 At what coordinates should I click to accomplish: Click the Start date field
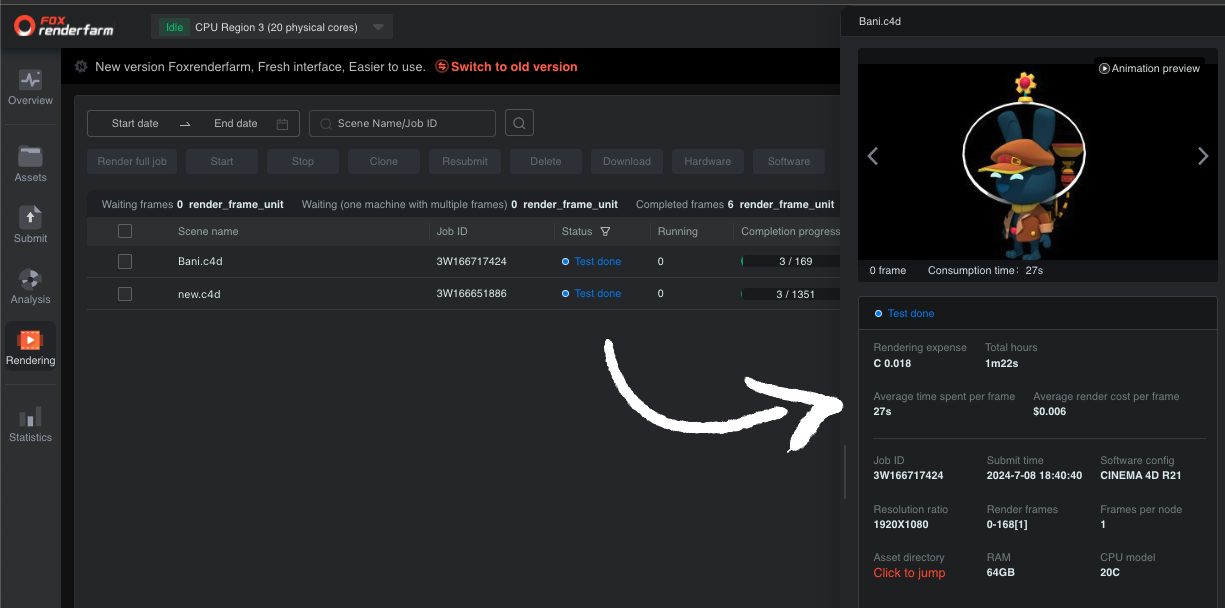point(135,124)
